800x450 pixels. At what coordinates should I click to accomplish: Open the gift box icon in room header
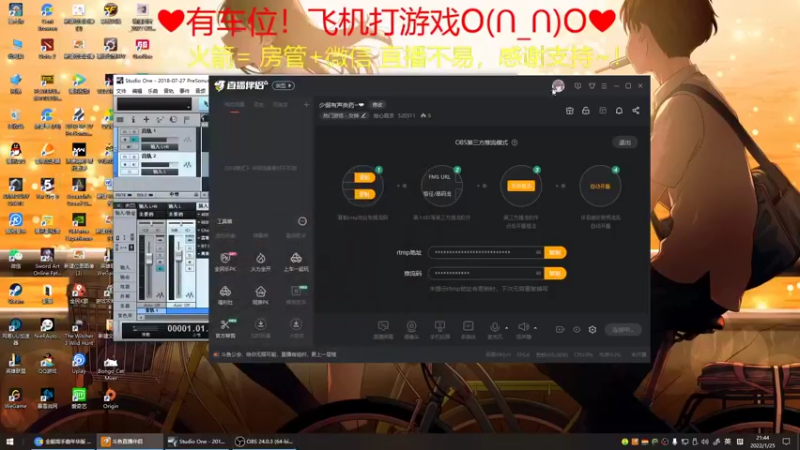[x=570, y=111]
